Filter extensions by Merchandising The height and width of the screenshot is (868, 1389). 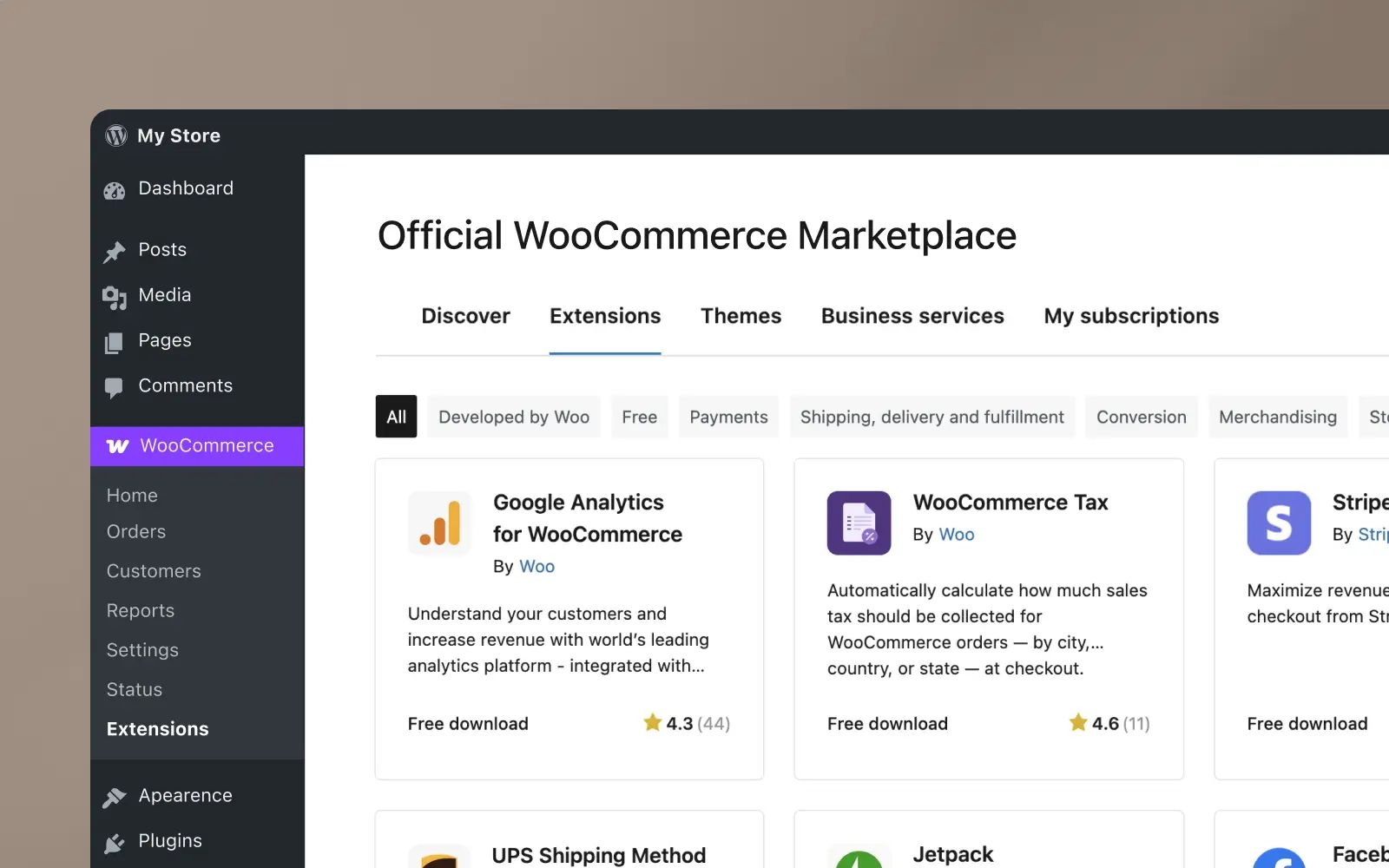[1278, 417]
